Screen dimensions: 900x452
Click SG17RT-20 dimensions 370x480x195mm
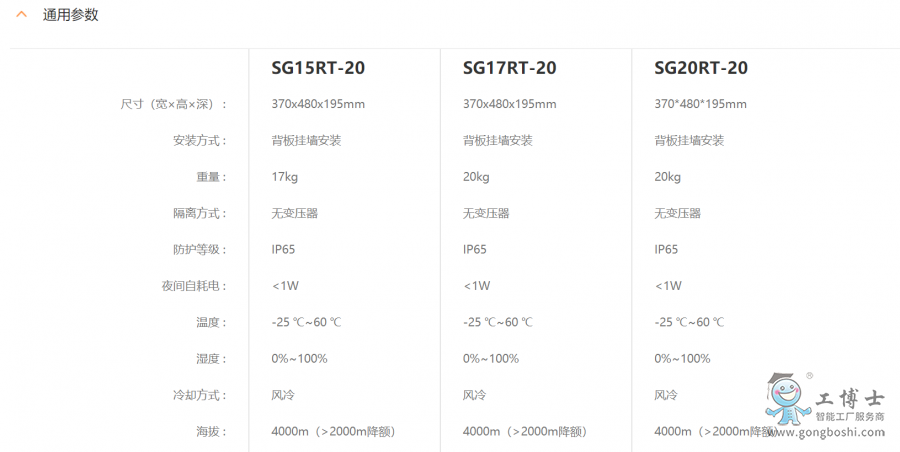(x=509, y=104)
